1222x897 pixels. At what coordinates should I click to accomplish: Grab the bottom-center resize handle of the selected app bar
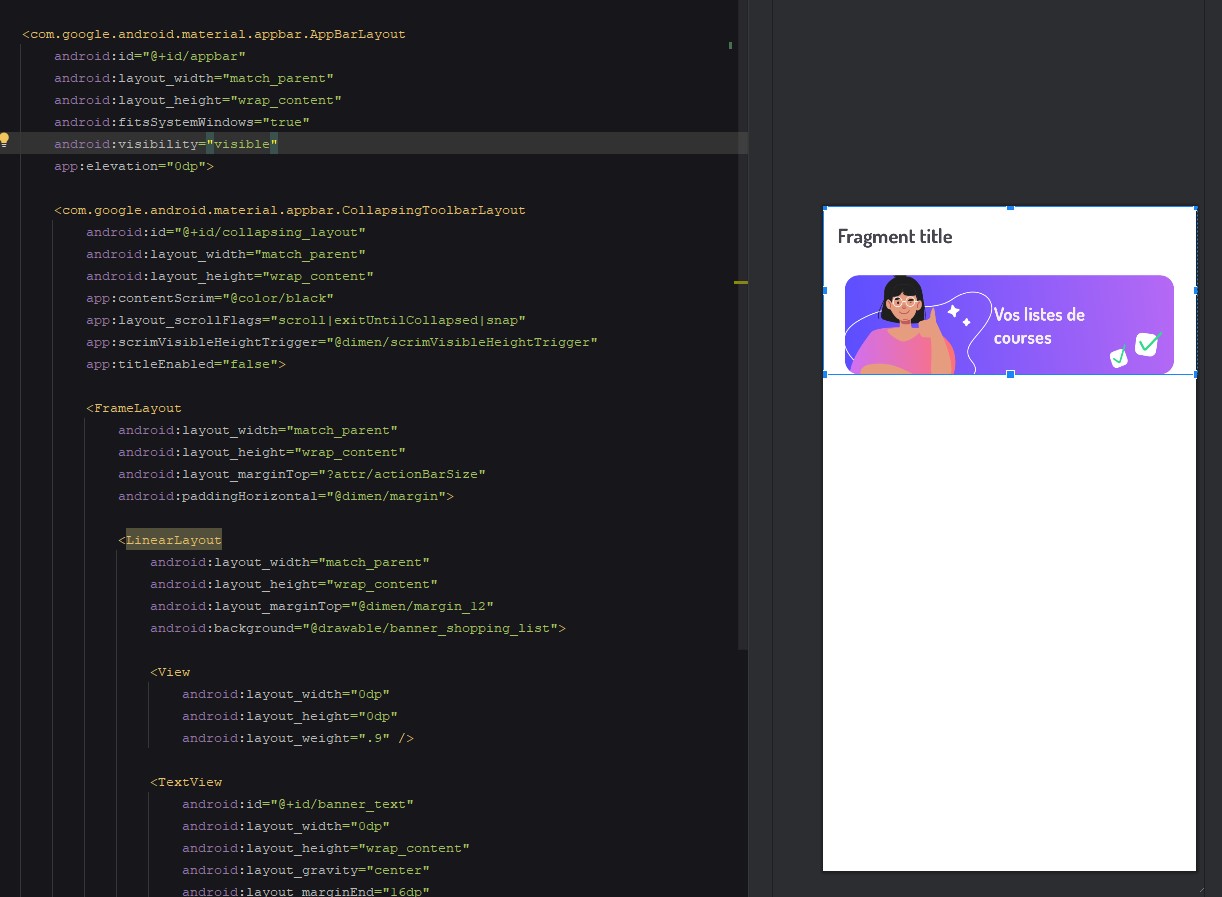(x=1010, y=374)
